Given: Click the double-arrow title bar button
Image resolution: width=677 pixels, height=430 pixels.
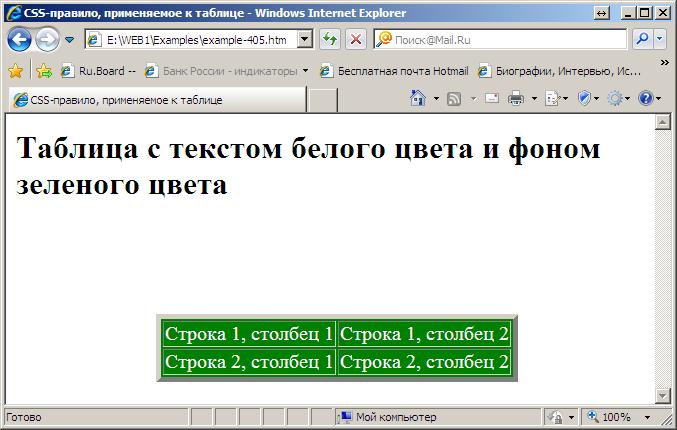Looking at the screenshot, I should (602, 13).
